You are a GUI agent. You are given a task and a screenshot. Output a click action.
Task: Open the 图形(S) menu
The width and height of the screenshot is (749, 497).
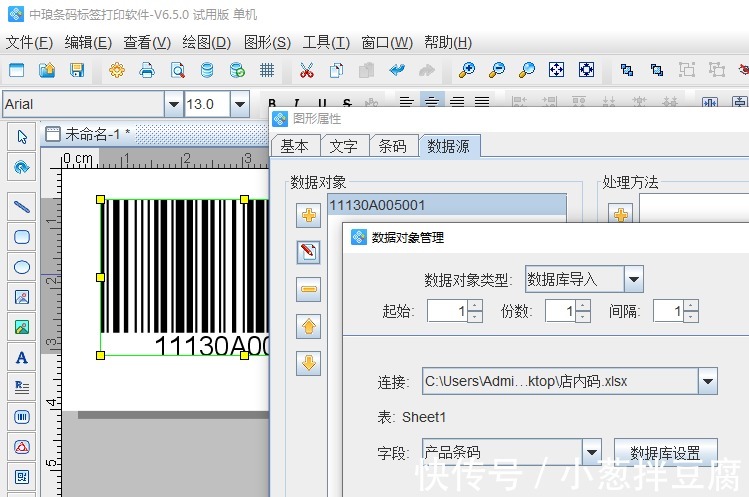[x=267, y=43]
